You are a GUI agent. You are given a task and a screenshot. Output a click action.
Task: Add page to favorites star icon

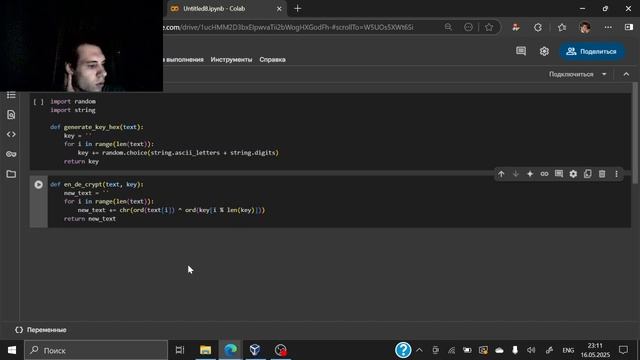point(489,27)
